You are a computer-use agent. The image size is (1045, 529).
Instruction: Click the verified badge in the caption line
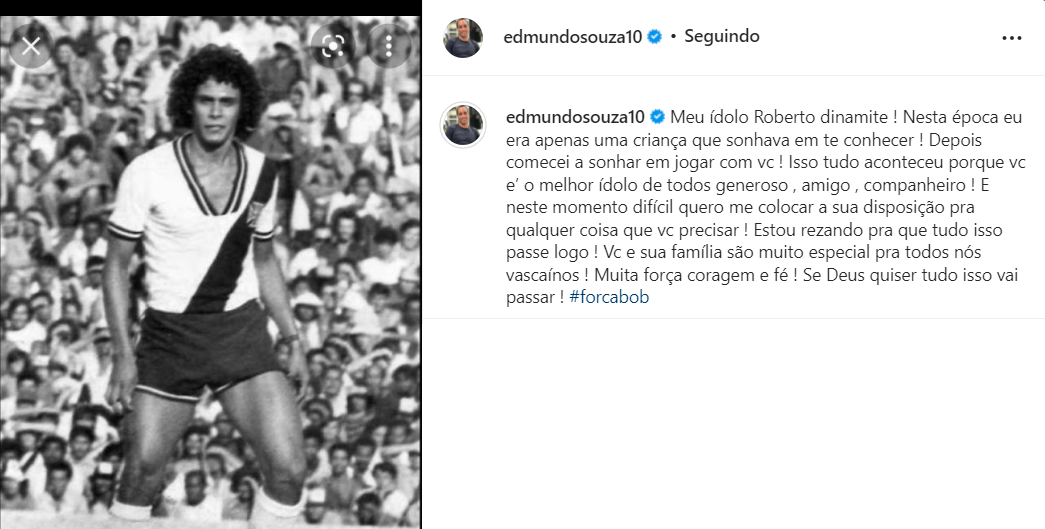tap(656, 117)
